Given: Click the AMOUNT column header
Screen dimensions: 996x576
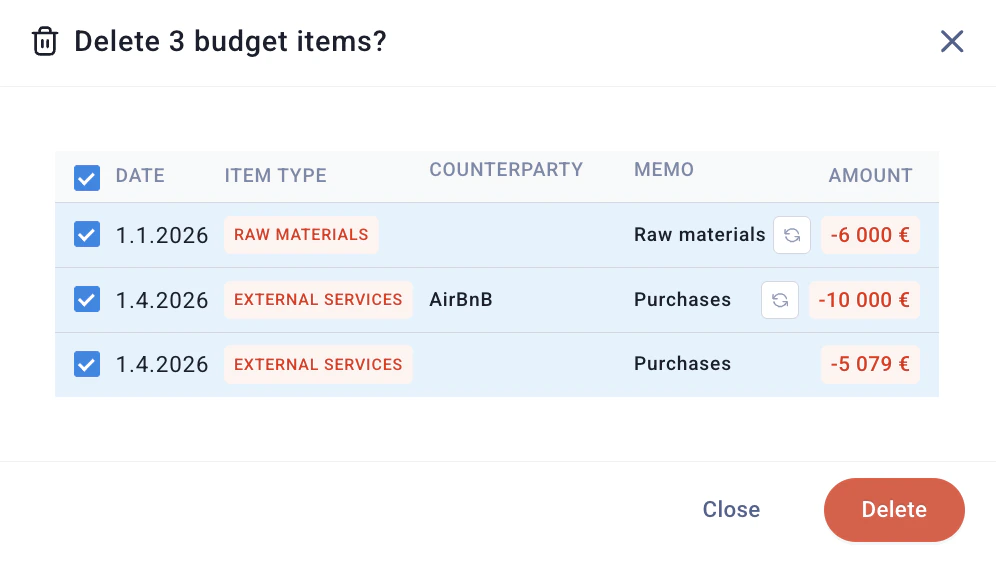Looking at the screenshot, I should tap(870, 176).
